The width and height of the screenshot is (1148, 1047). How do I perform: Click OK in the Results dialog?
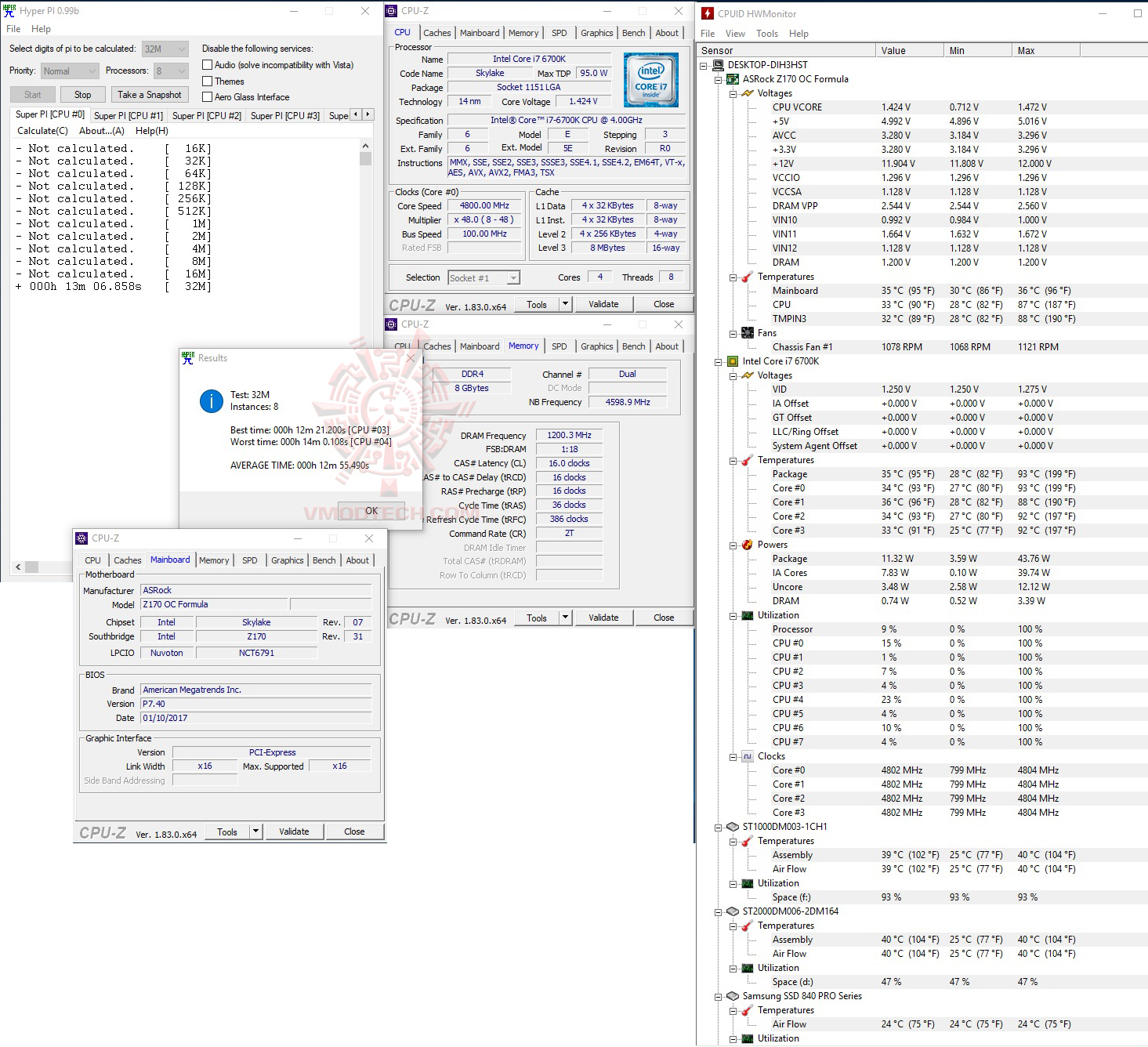(x=371, y=510)
